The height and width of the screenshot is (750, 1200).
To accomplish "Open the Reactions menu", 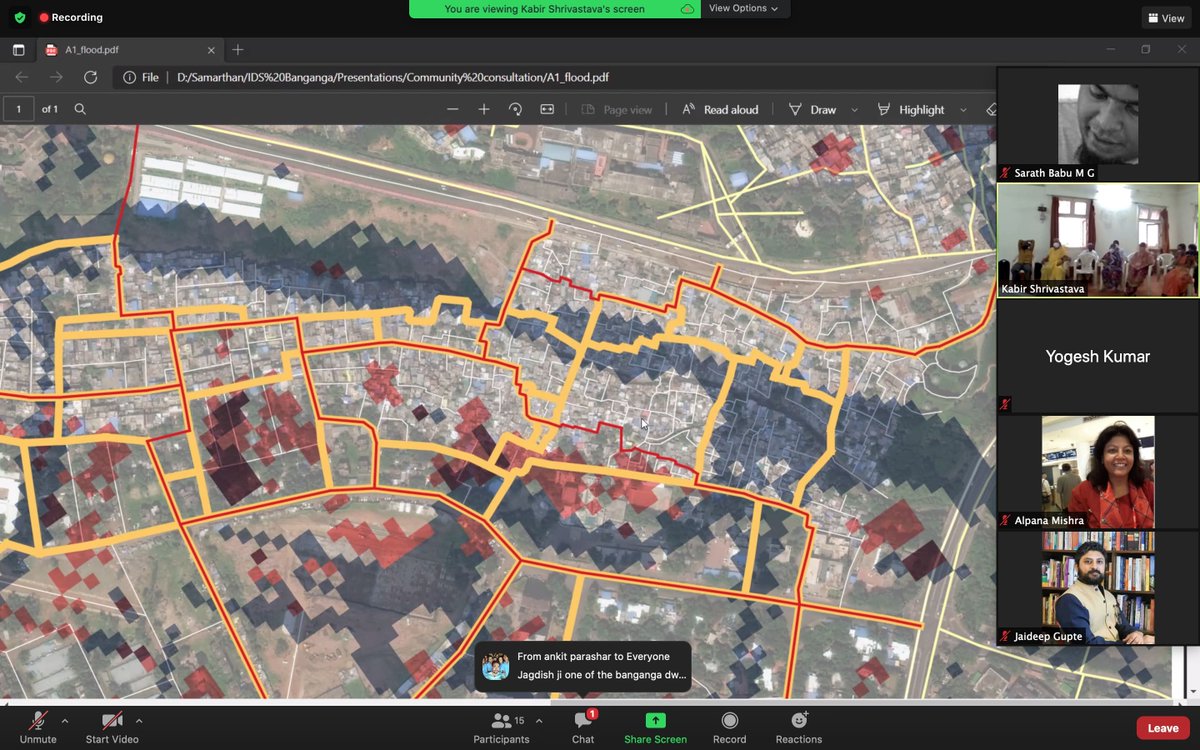I will pos(799,727).
